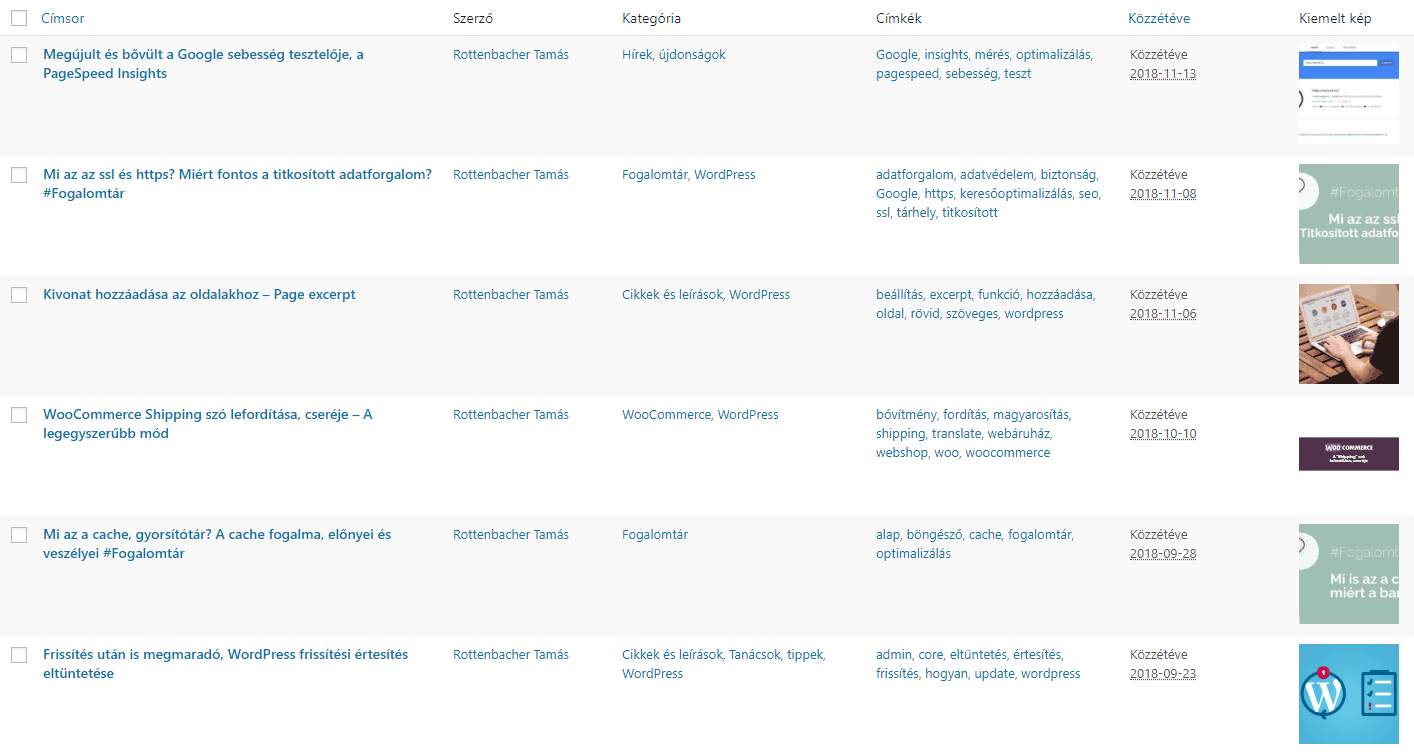The image size is (1414, 756).
Task: Click author Rottenbacher Tamás on cache post
Action: tap(510, 535)
